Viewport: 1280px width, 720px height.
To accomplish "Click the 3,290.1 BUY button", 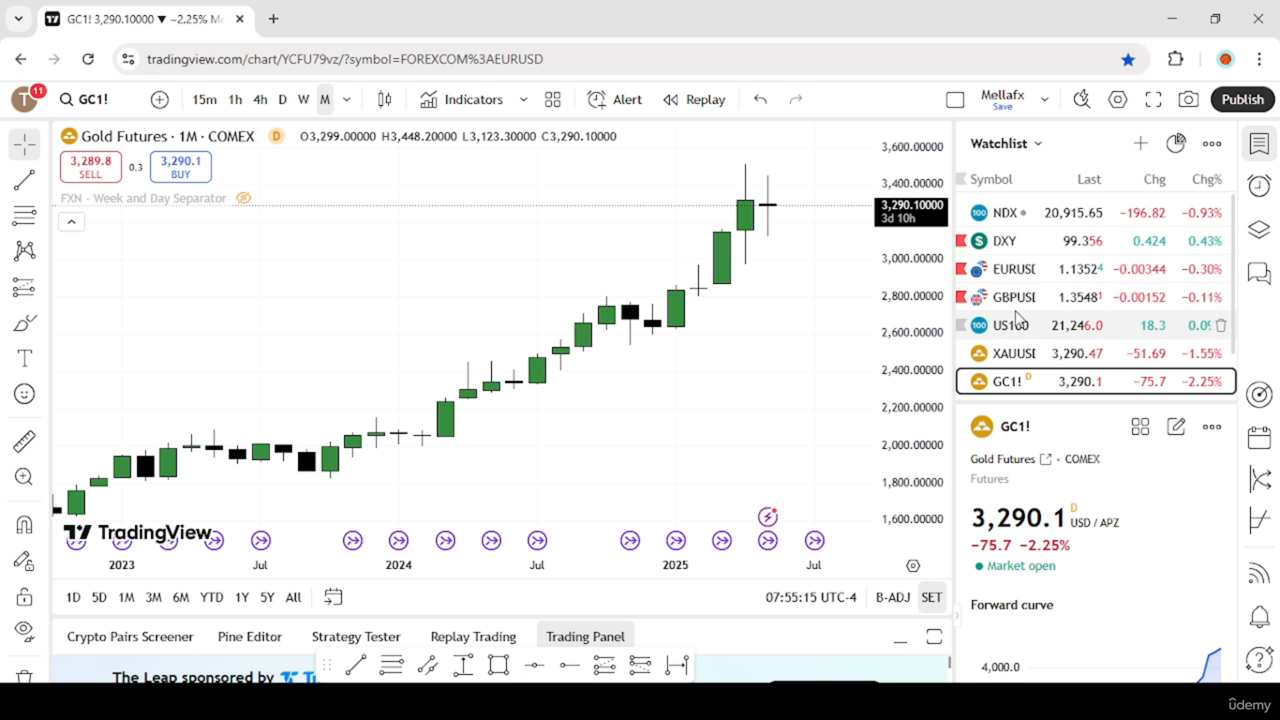I will pos(180,167).
